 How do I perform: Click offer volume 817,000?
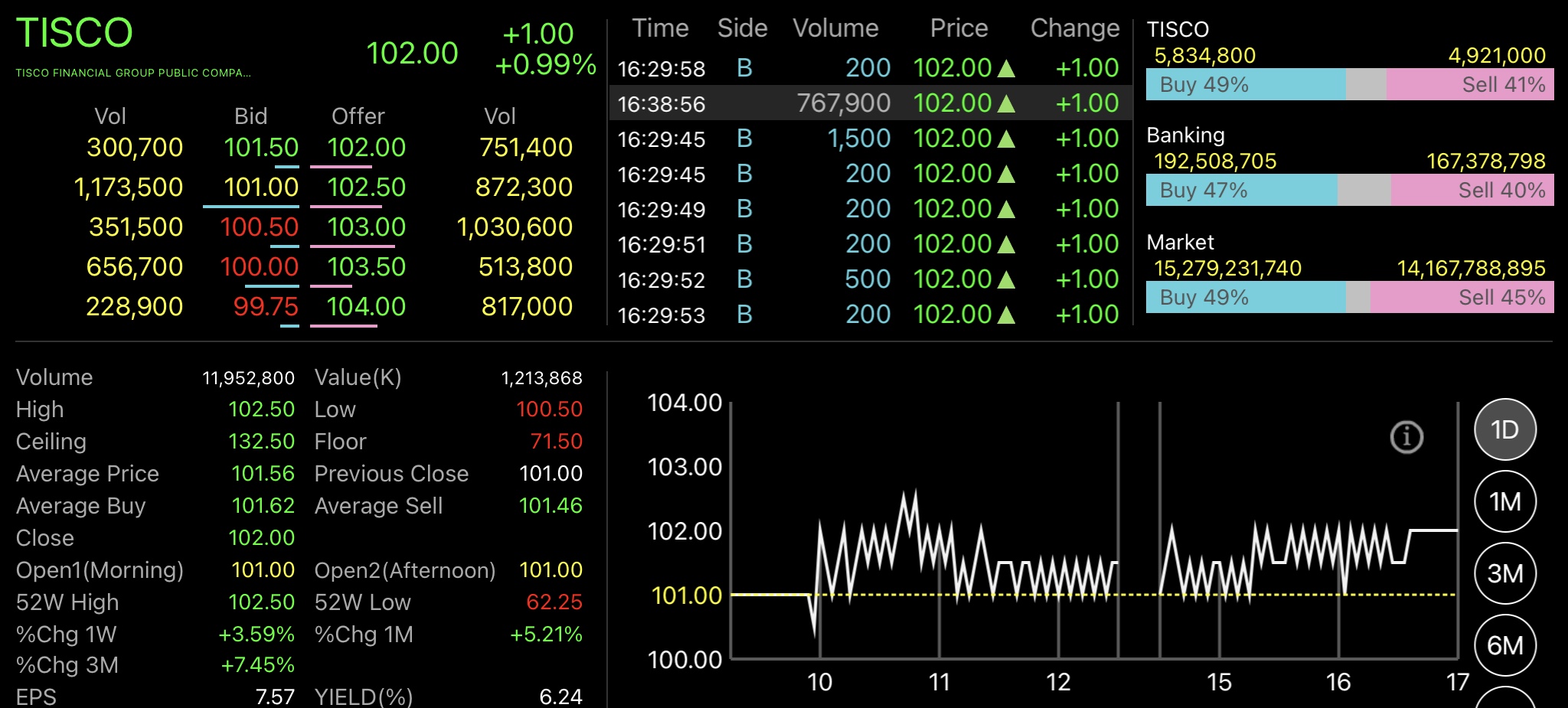point(527,306)
